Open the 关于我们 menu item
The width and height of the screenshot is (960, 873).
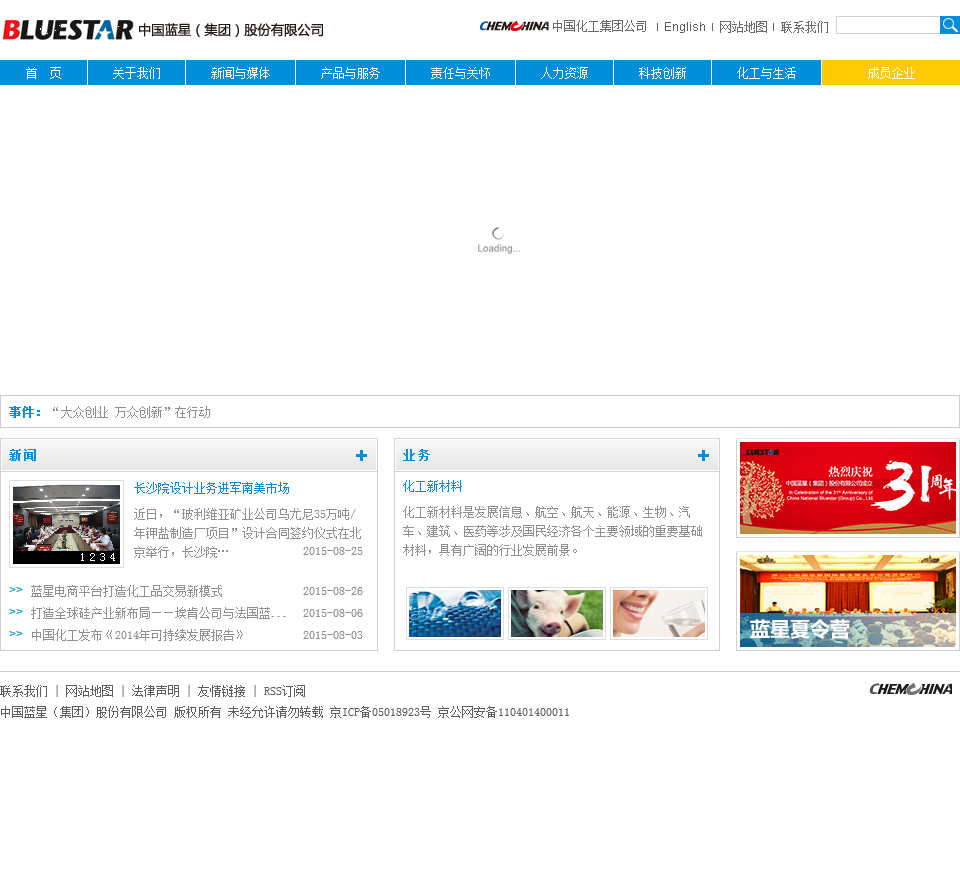137,73
